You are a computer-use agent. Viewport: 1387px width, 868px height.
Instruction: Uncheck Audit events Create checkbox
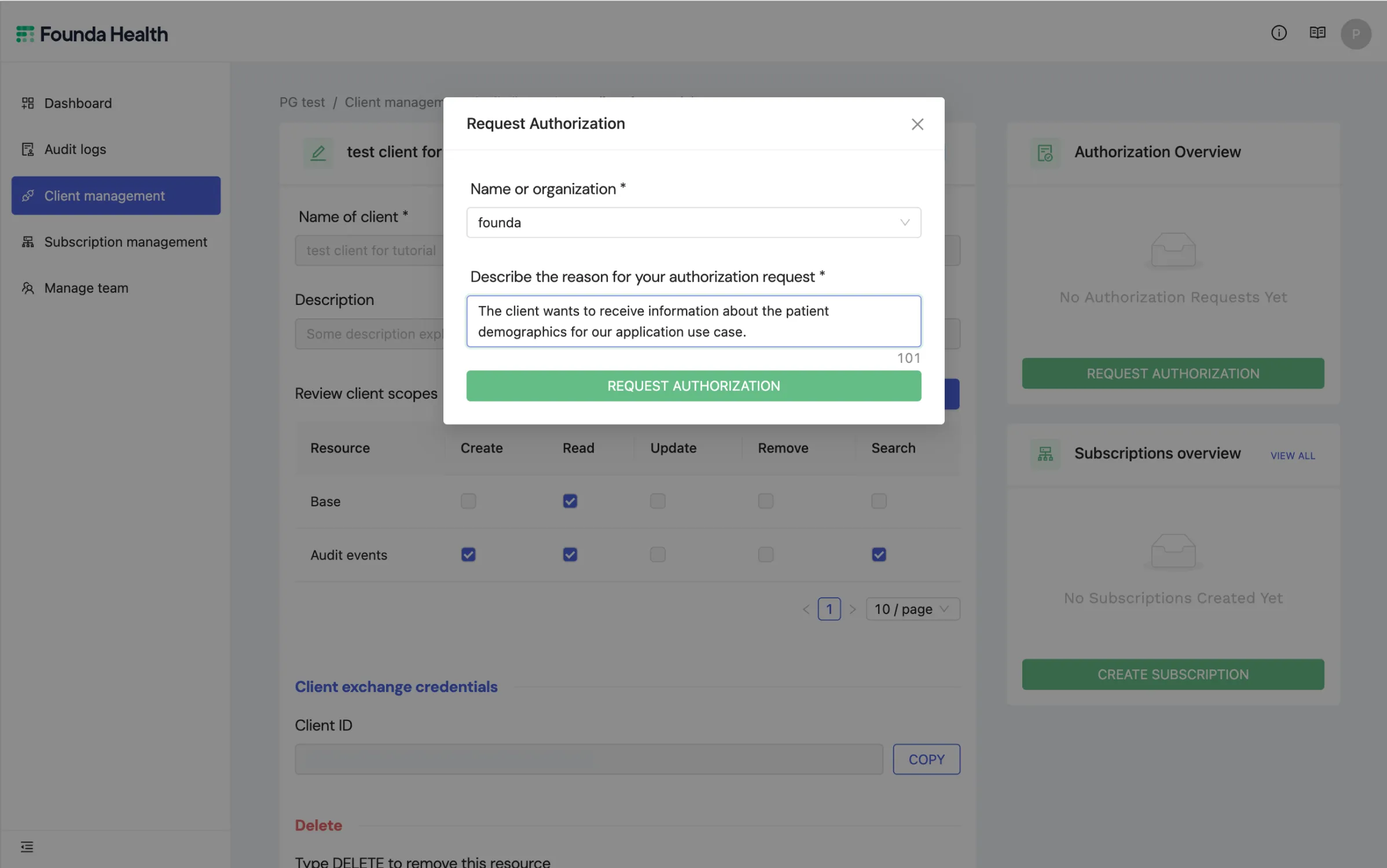point(468,554)
